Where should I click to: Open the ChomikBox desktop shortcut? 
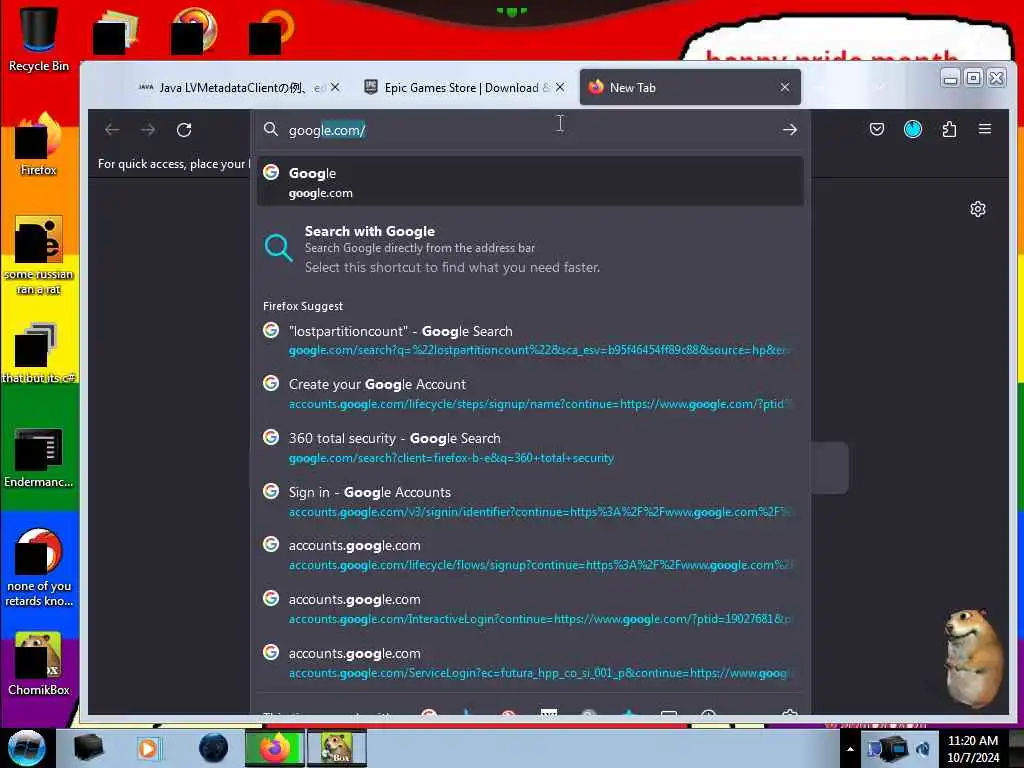click(x=39, y=663)
